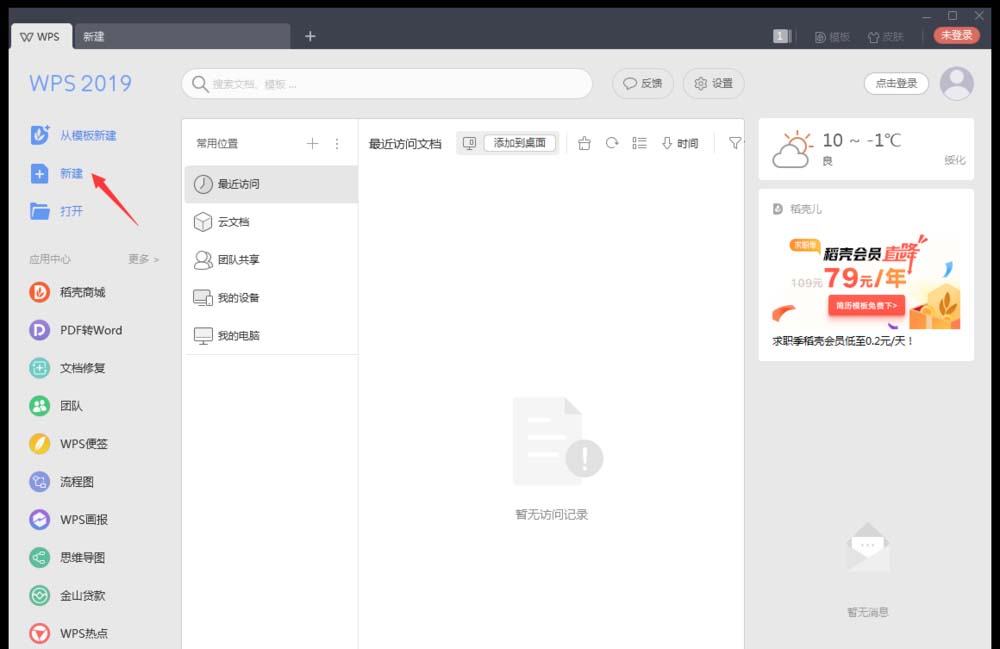Click the 点击登录 button
This screenshot has width=1000, height=649.
point(896,84)
